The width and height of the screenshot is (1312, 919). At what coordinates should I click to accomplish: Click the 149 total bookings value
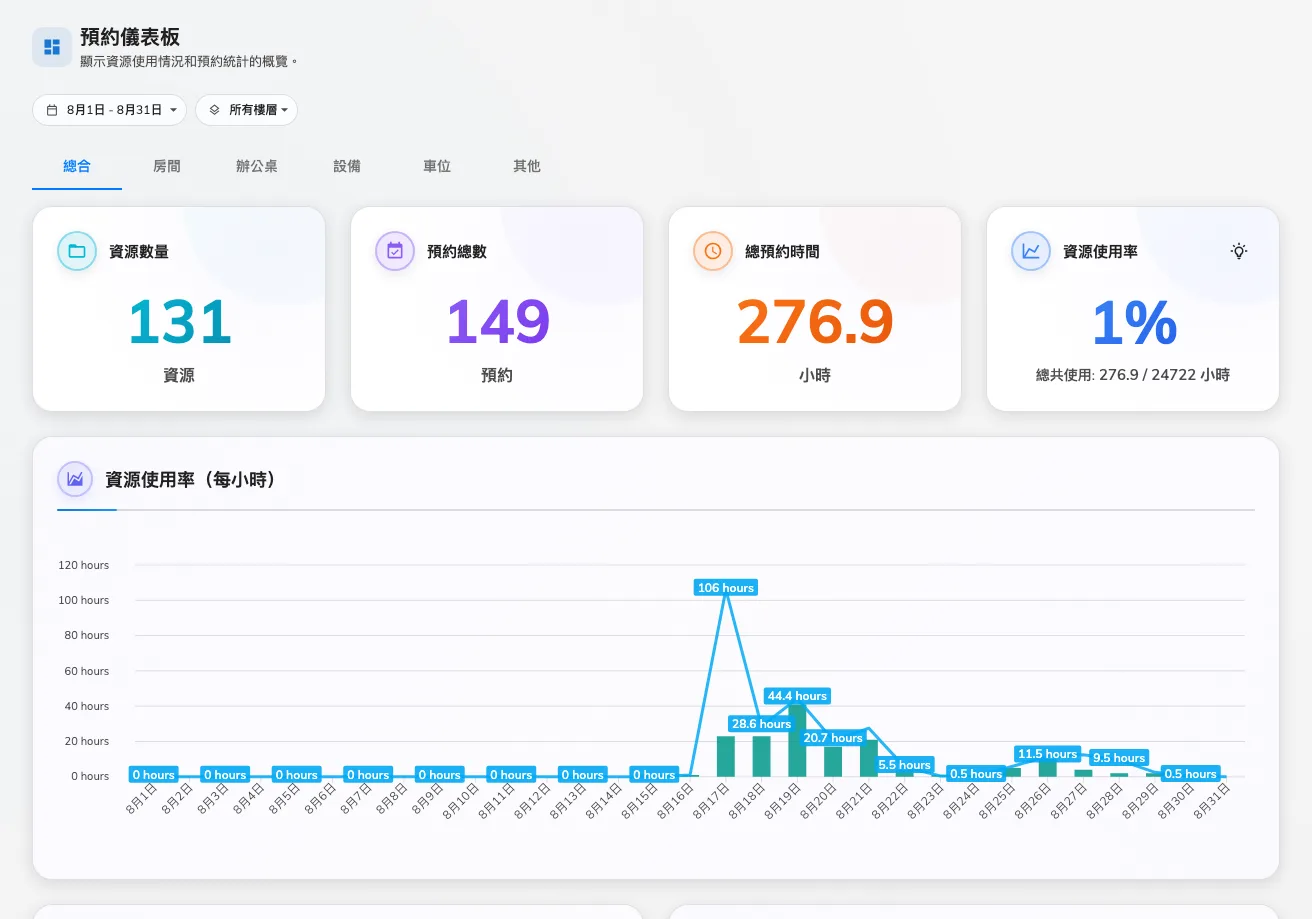click(497, 322)
